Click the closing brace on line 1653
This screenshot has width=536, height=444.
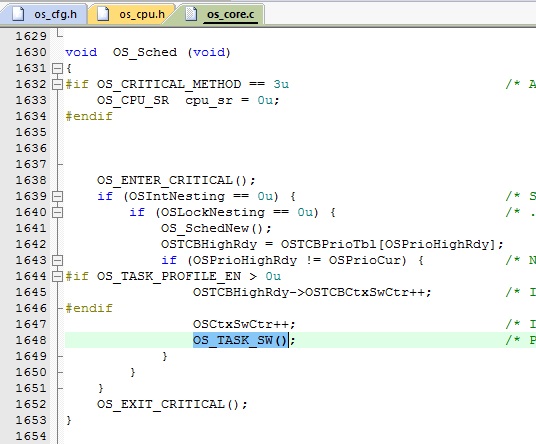click(x=69, y=420)
